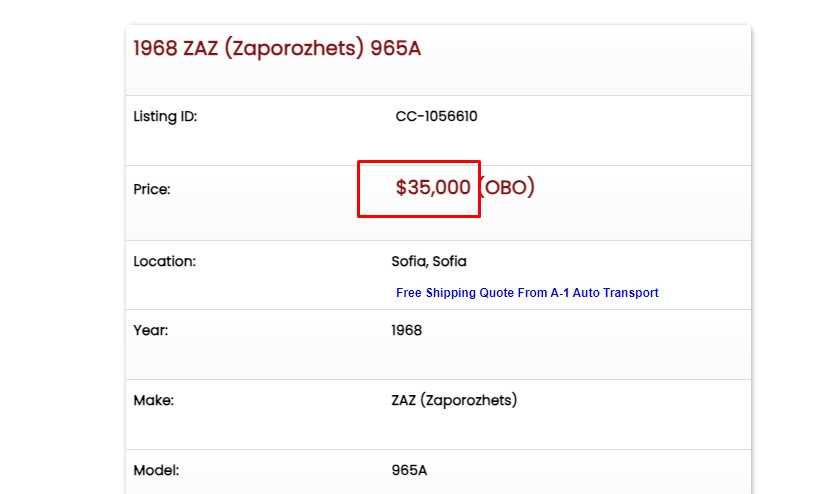Click the first 'Sofia' in the location value

[x=409, y=261]
